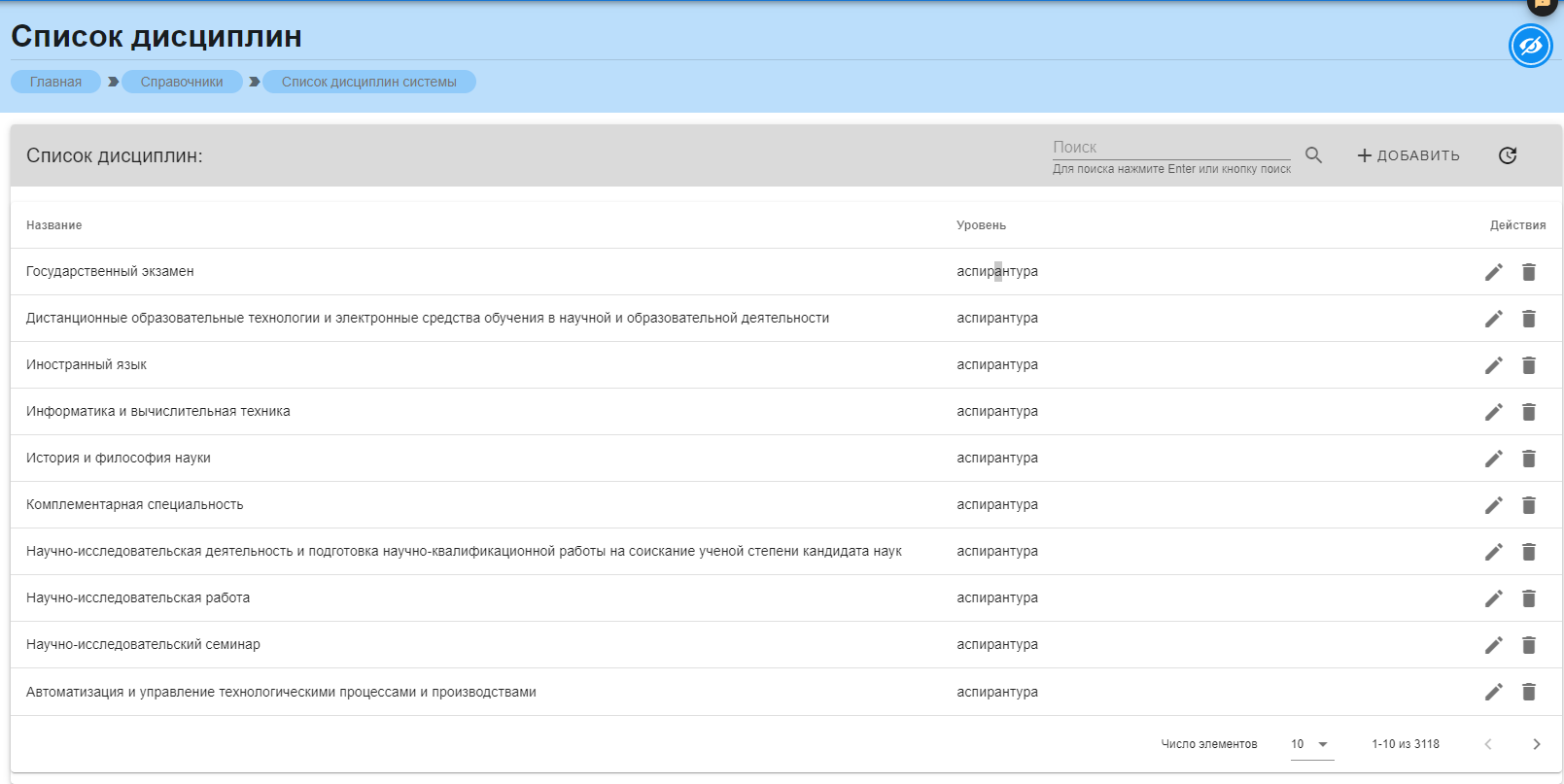1564x784 pixels.
Task: Open the items per page dropdown
Action: (1311, 744)
